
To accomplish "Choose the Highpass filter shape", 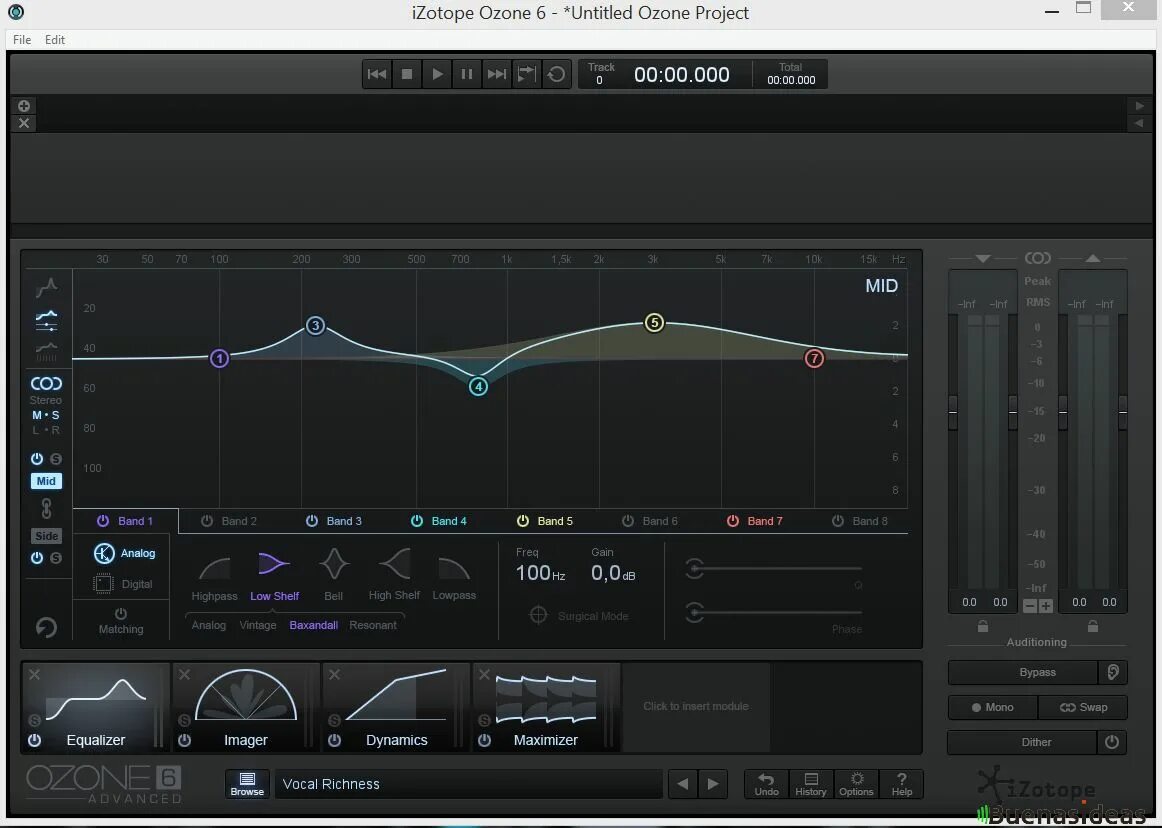I will click(x=214, y=578).
